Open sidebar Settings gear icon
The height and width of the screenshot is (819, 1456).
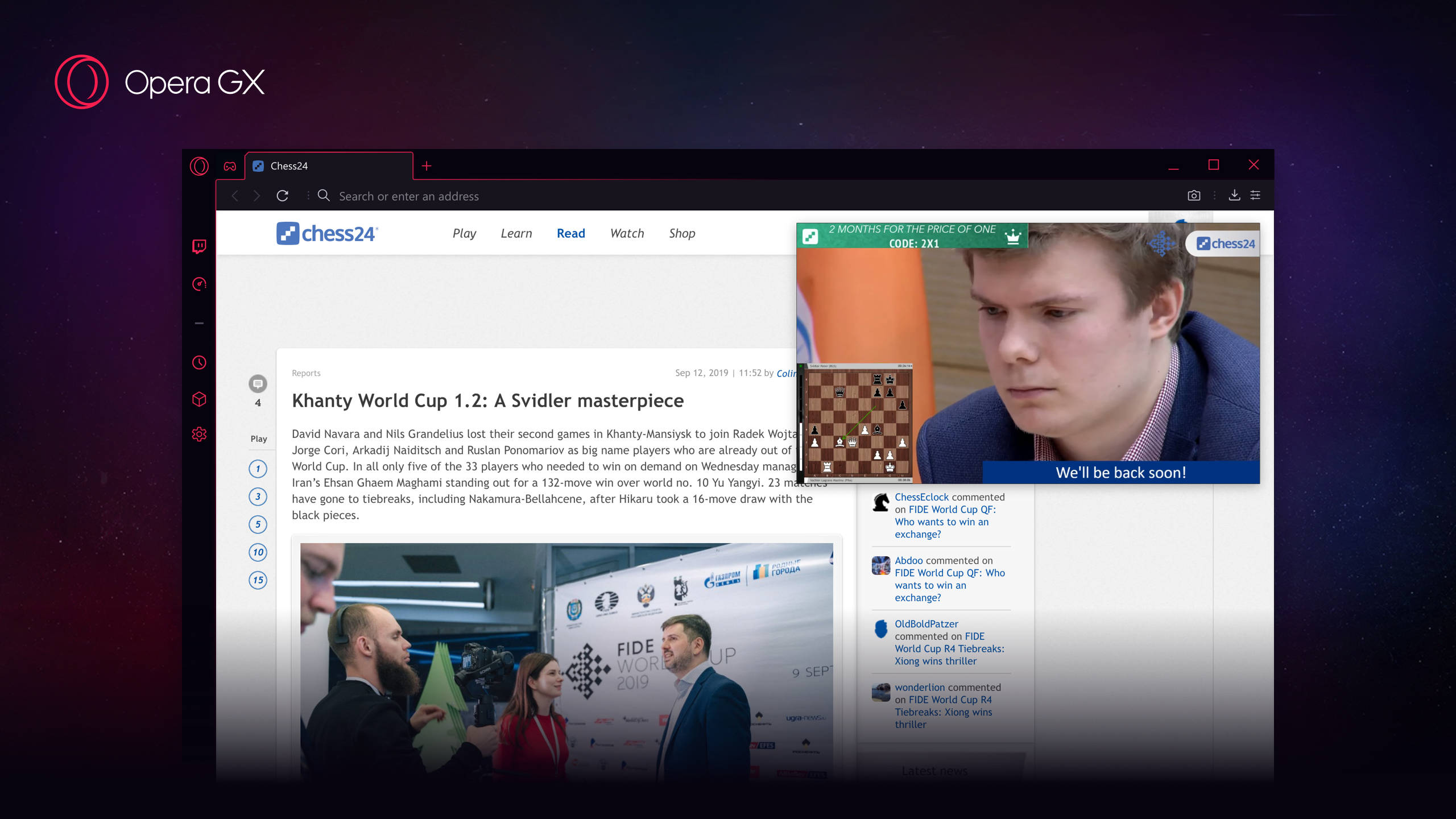point(199,435)
